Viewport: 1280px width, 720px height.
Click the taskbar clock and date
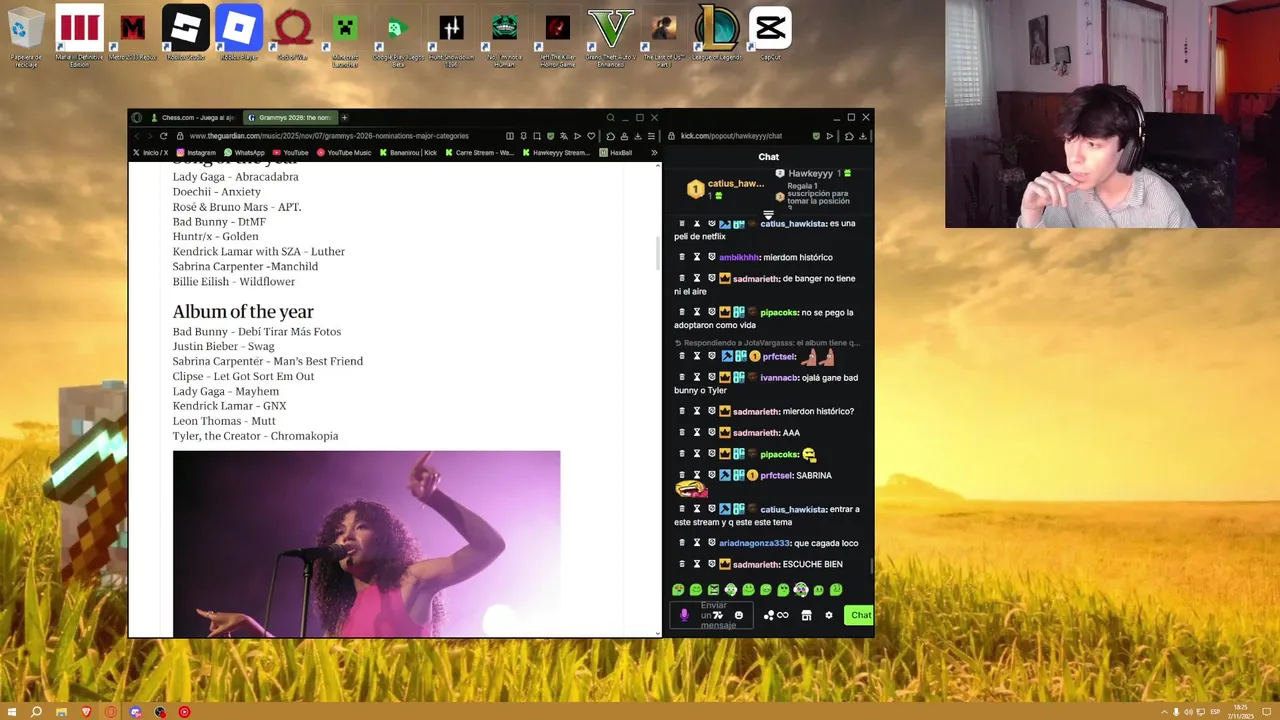coord(1241,712)
